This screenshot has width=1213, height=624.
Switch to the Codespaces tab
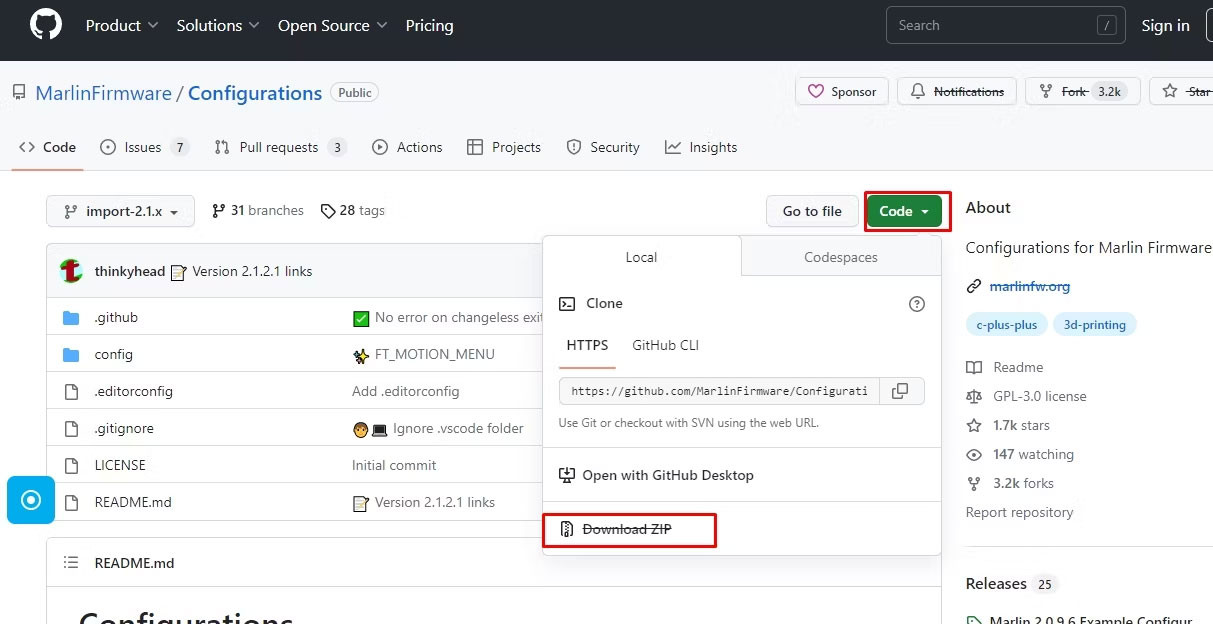click(x=840, y=257)
